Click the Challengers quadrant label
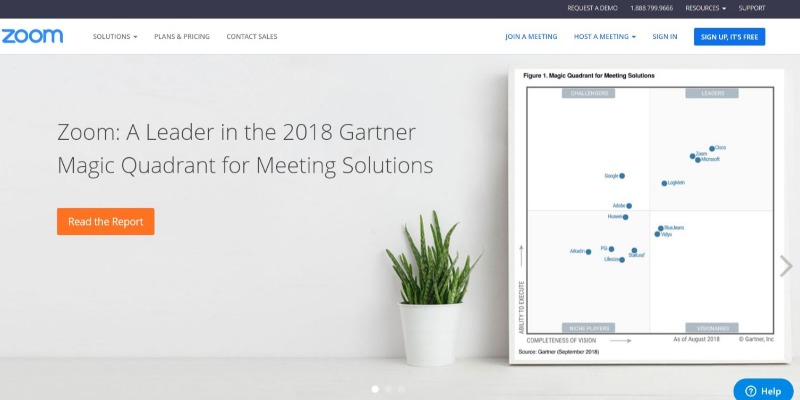Viewport: 800px width, 400px height. coord(589,93)
